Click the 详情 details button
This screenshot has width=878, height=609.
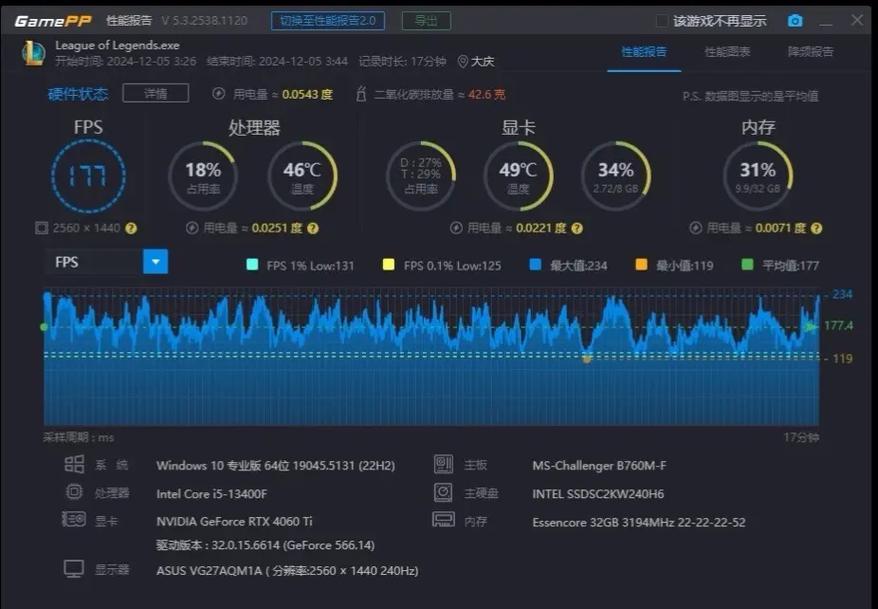[155, 92]
